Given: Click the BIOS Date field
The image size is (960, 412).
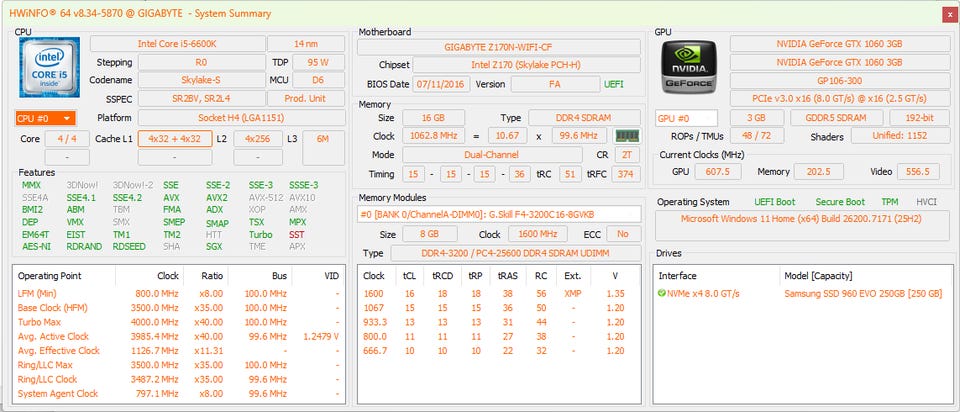Looking at the screenshot, I should 438,84.
